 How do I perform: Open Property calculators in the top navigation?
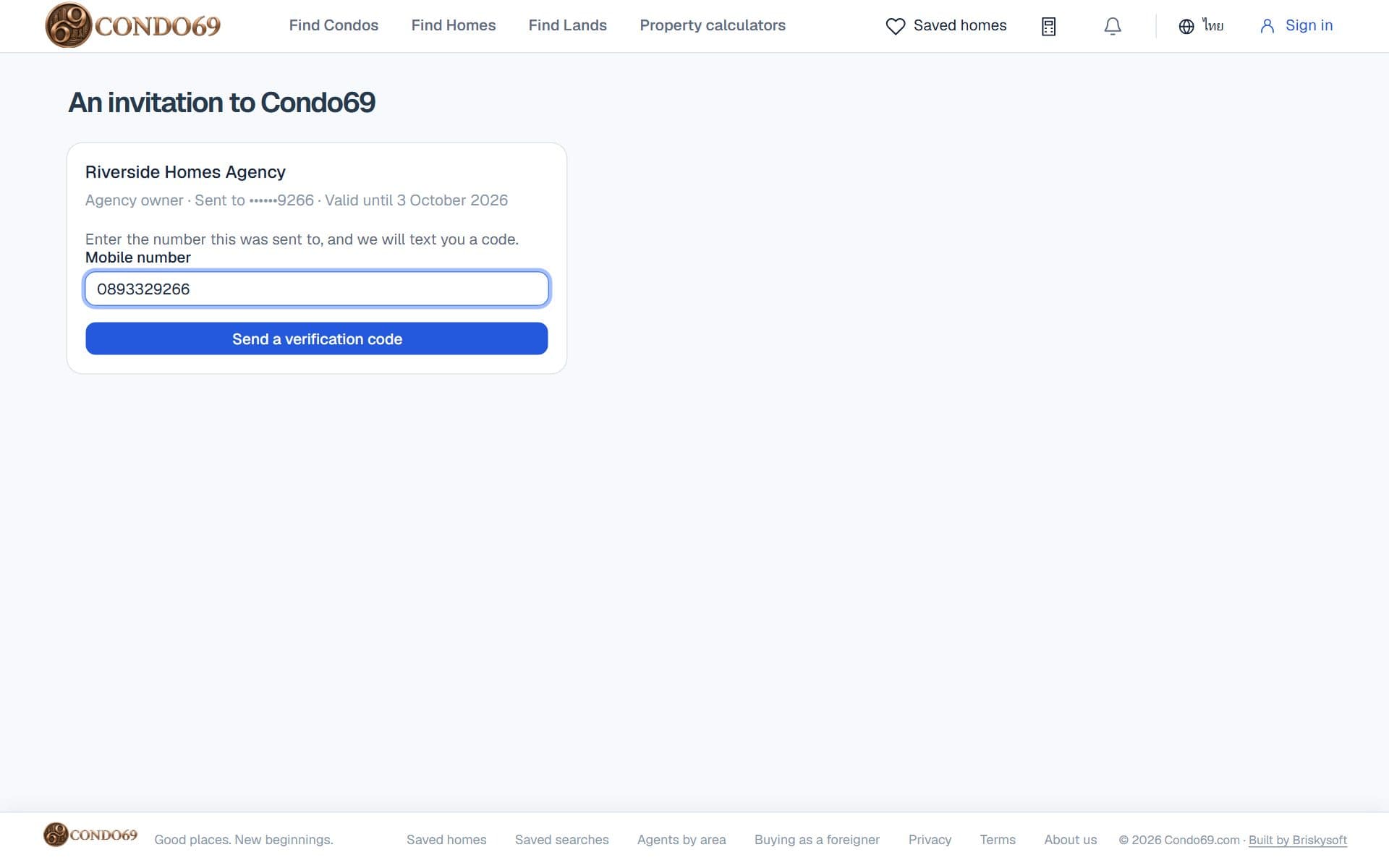(x=713, y=25)
